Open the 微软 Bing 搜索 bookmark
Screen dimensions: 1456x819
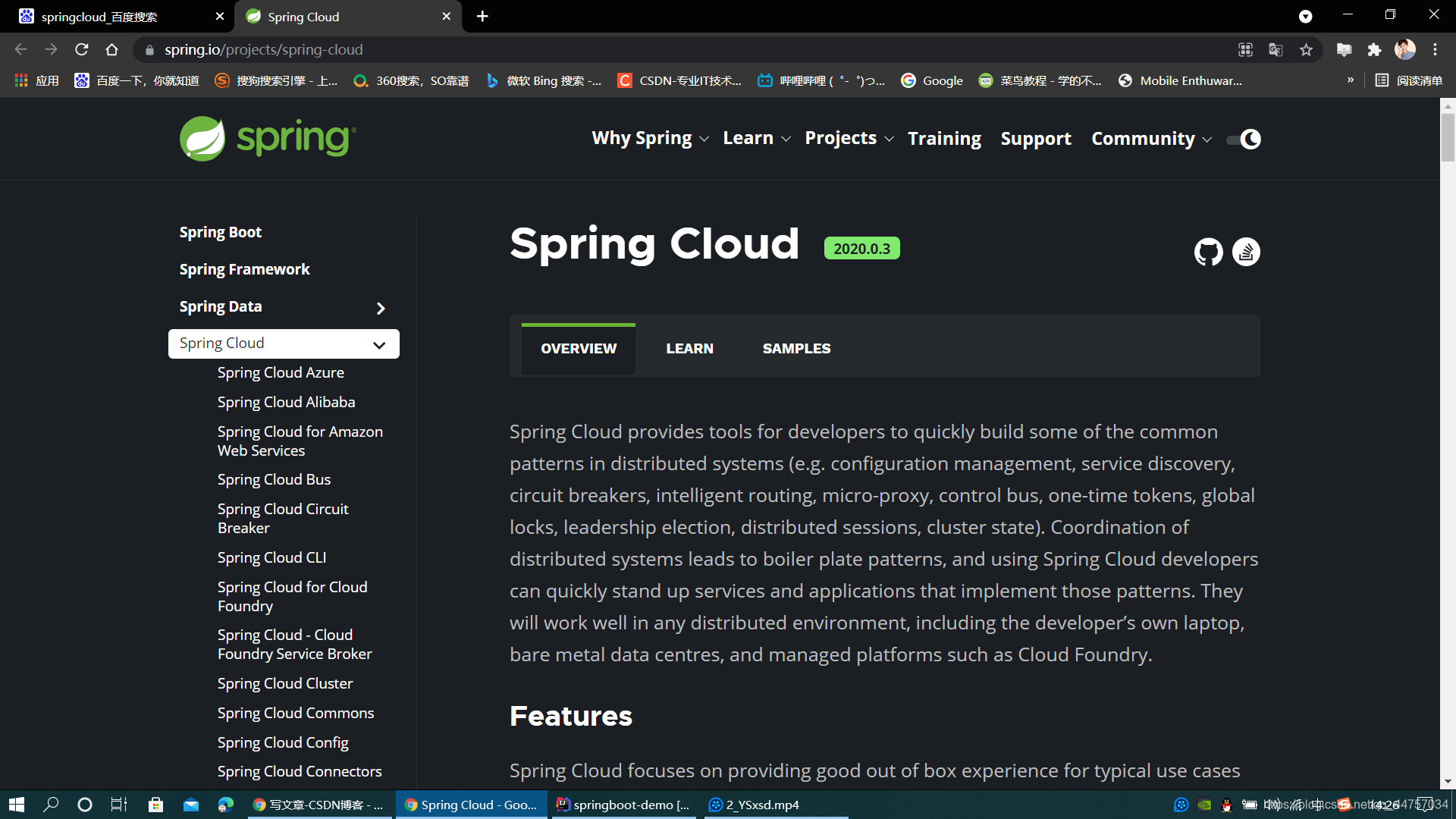pos(544,80)
